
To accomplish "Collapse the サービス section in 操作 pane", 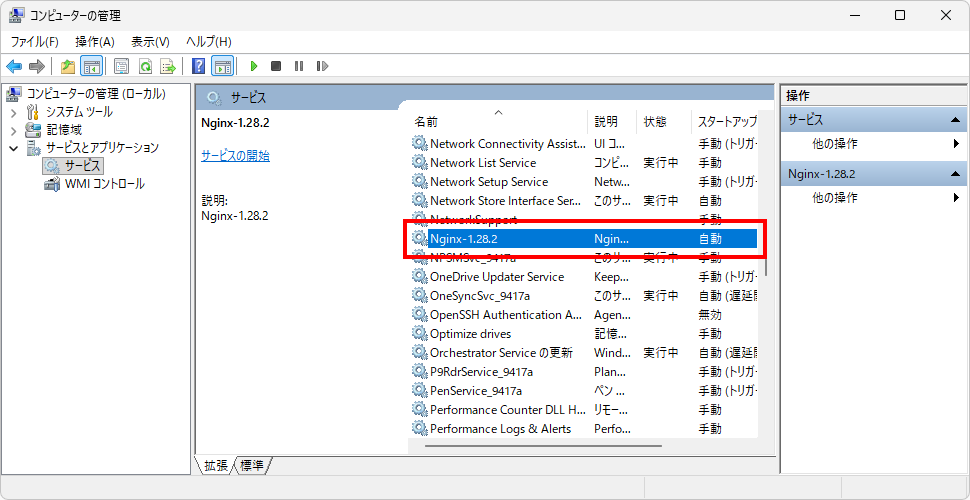I will point(955,120).
